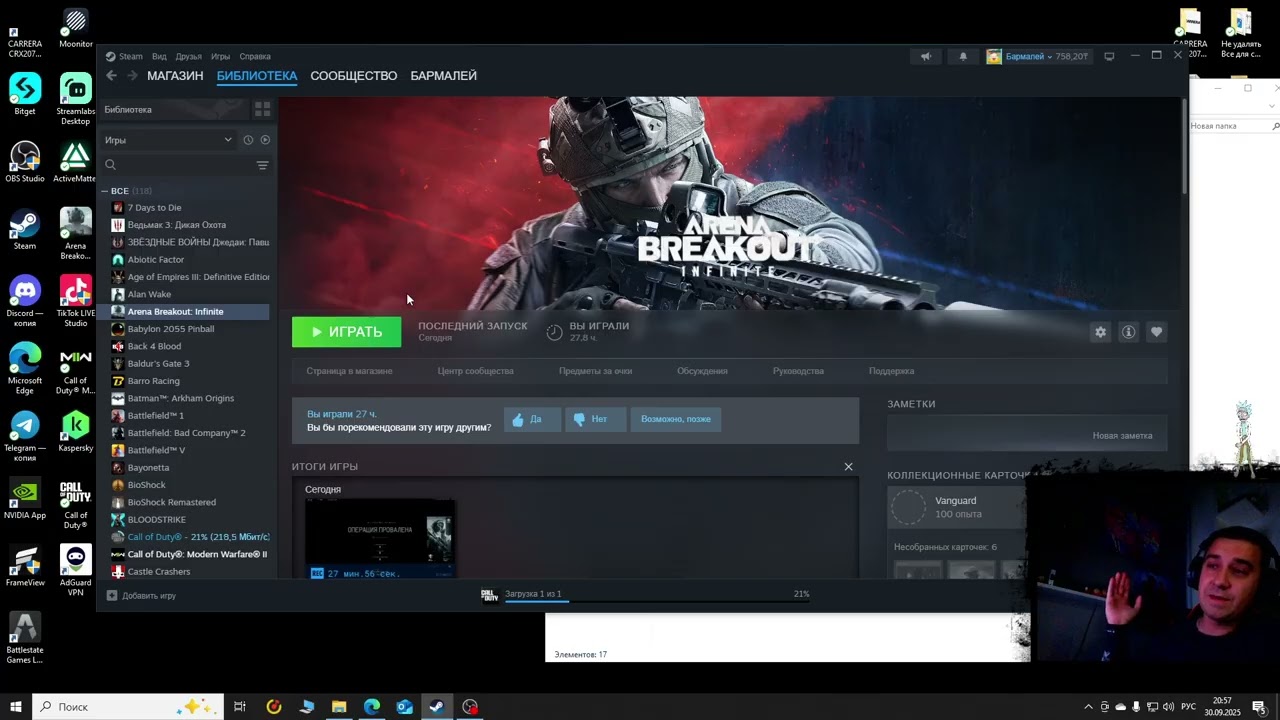Open NVIDIA App desktop icon
The width and height of the screenshot is (1280, 720).
pos(25,500)
